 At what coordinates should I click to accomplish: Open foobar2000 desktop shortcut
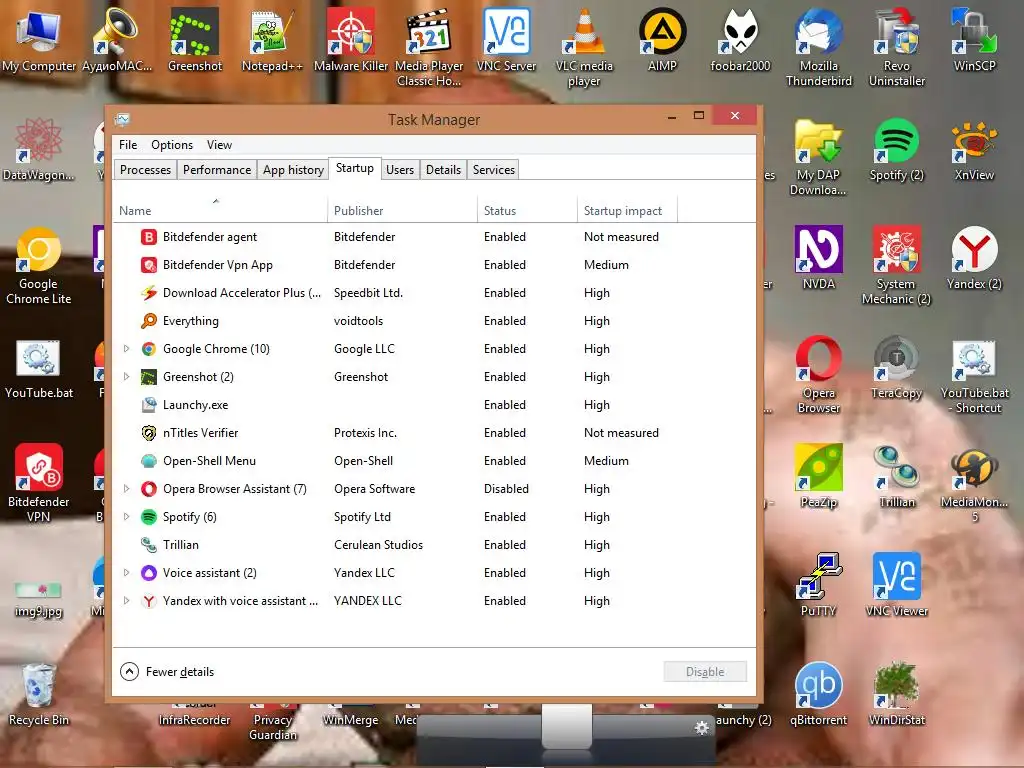740,40
